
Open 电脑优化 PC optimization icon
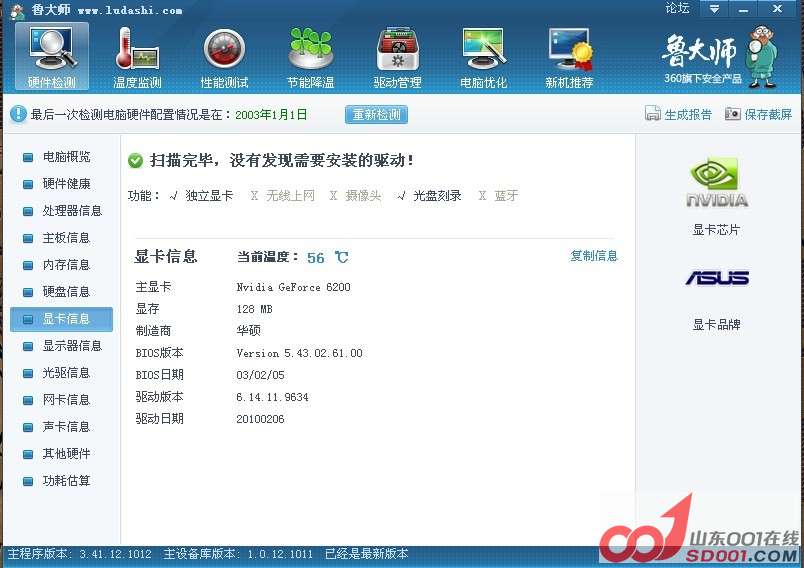[483, 55]
